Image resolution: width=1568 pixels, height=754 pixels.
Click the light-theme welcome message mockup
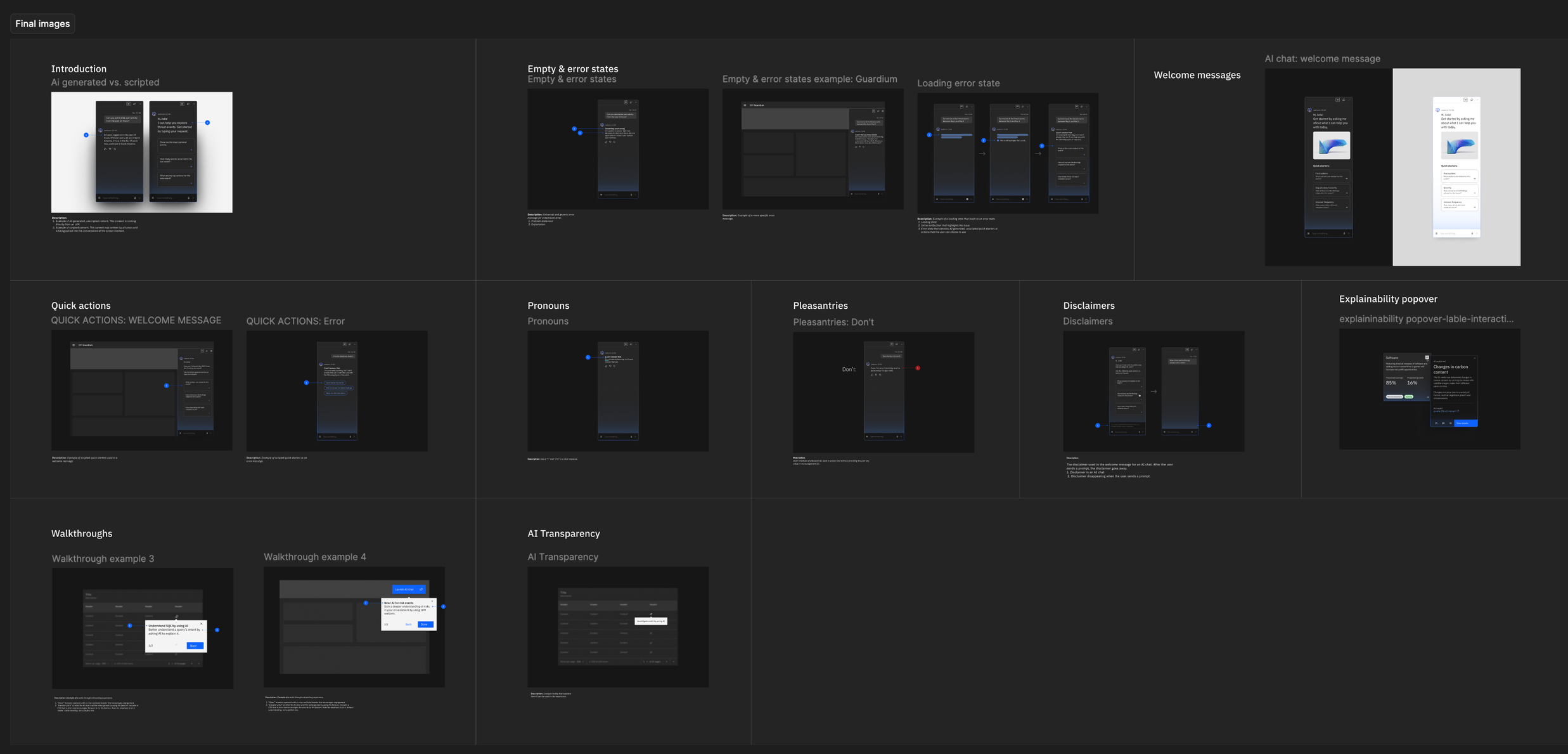[x=1456, y=167]
